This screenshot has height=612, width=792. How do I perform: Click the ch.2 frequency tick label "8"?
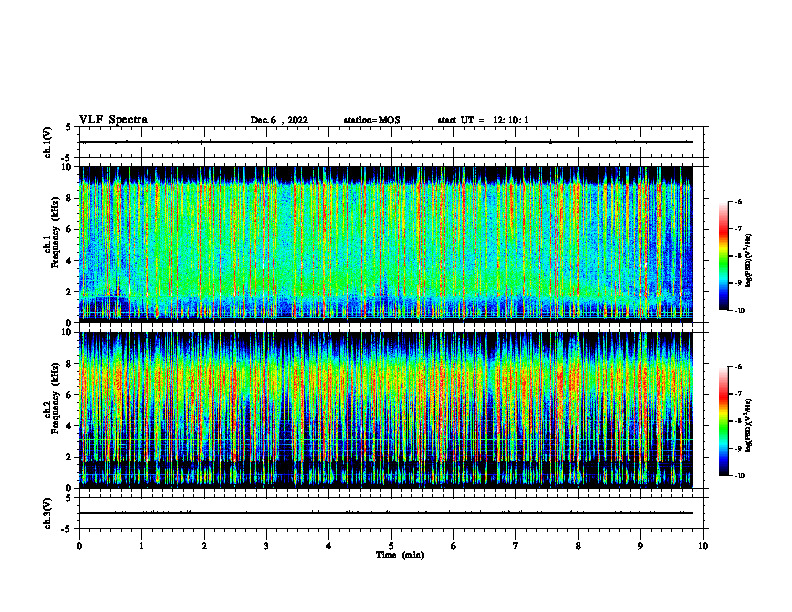pos(70,364)
